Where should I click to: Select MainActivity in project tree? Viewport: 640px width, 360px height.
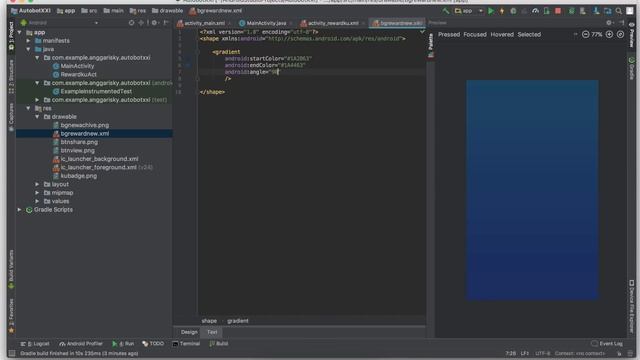point(77,66)
